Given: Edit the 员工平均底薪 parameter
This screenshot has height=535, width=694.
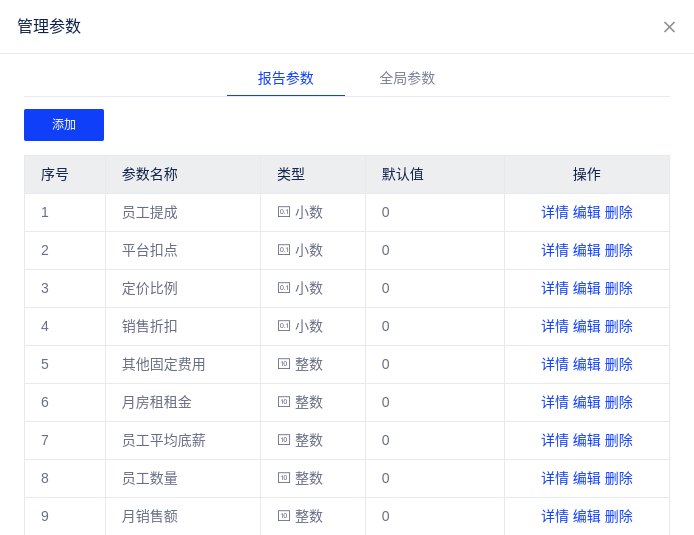Looking at the screenshot, I should point(587,440).
